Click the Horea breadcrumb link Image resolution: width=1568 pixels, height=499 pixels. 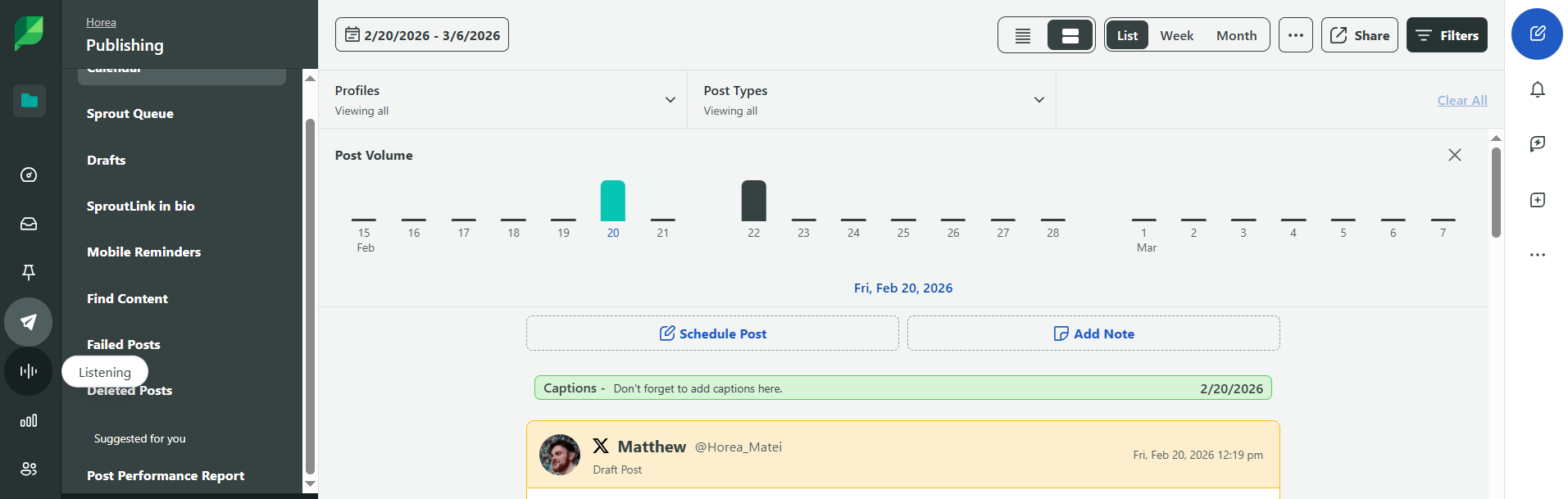[101, 22]
